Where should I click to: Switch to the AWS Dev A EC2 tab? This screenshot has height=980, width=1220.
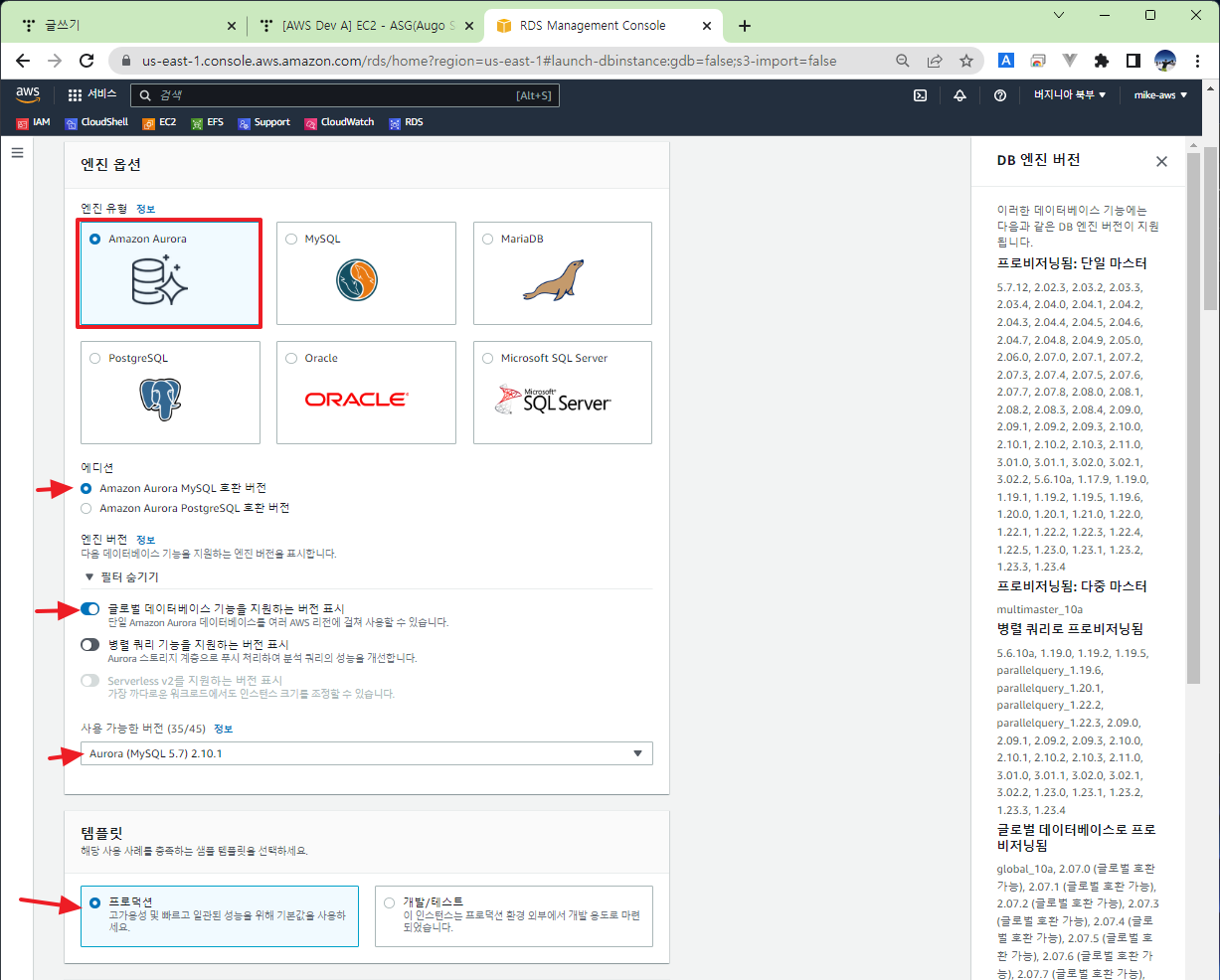365,26
